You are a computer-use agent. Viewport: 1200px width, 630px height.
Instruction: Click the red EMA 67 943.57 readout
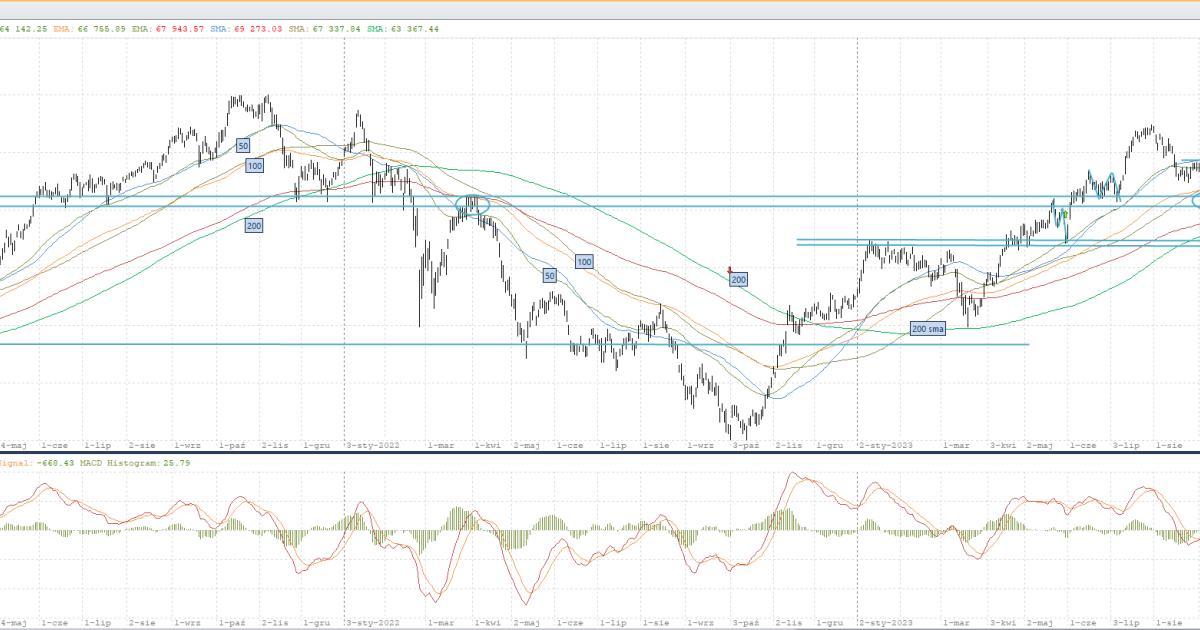point(167,29)
